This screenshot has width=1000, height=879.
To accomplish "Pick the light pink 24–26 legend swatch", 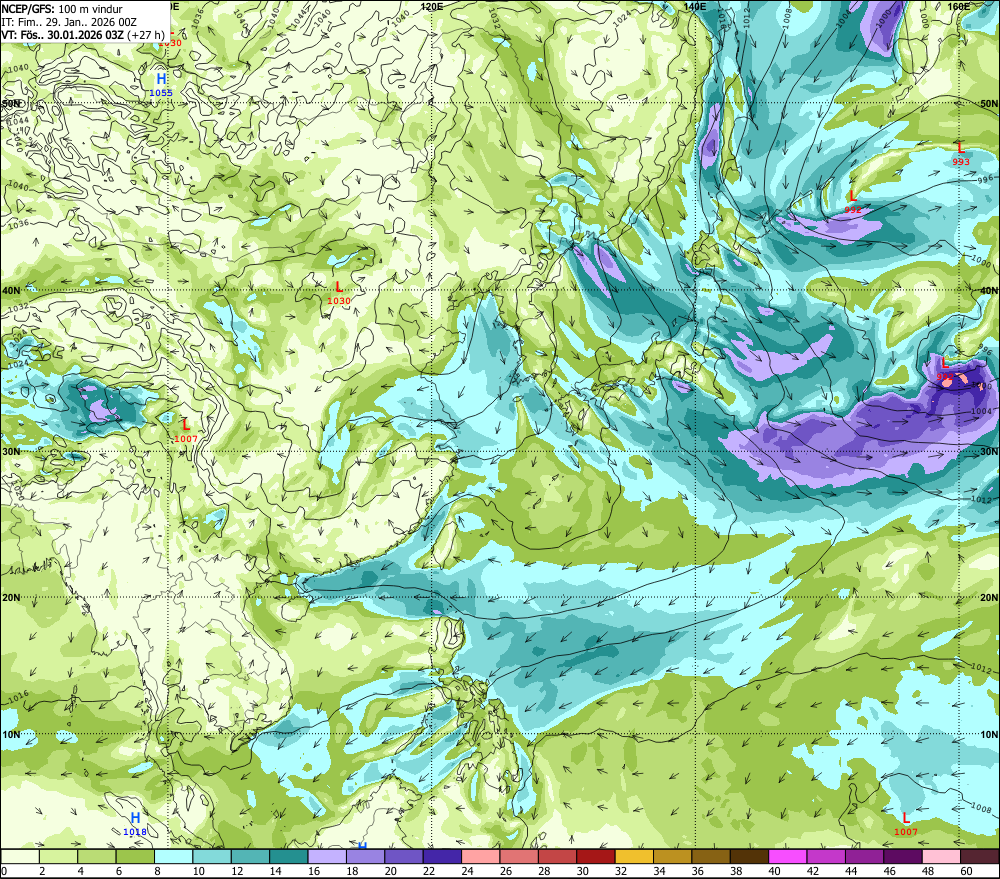I will coord(481,856).
